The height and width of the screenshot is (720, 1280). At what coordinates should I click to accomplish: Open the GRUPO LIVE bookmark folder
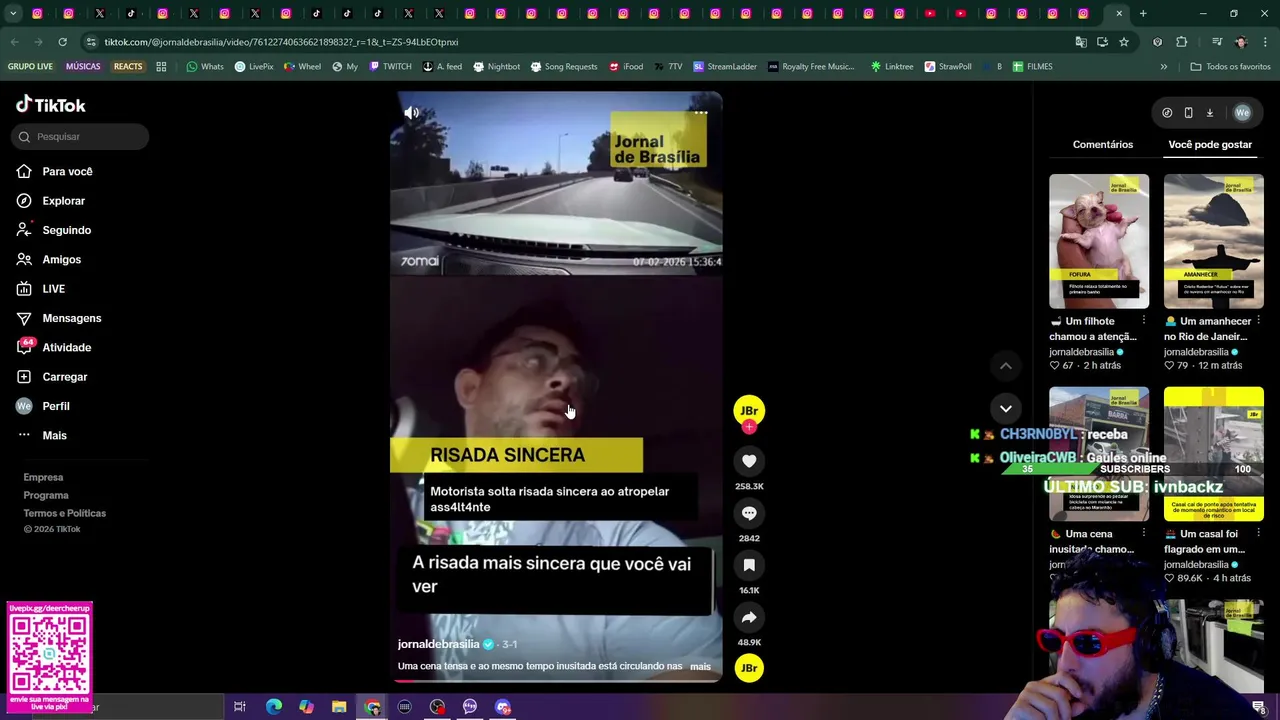pos(30,67)
